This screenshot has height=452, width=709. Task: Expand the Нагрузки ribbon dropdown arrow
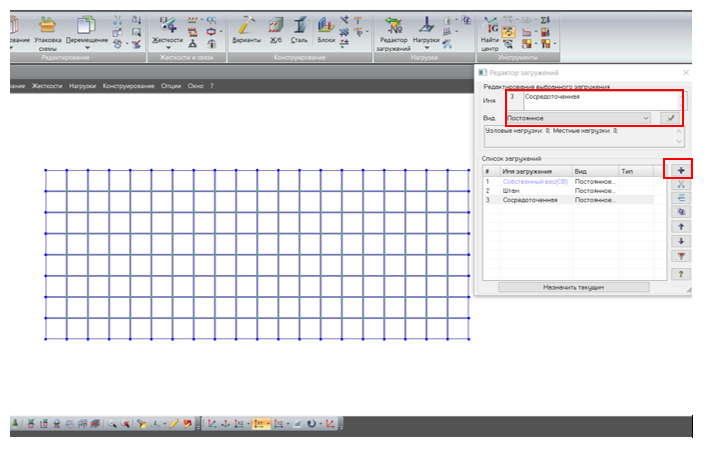[x=426, y=47]
